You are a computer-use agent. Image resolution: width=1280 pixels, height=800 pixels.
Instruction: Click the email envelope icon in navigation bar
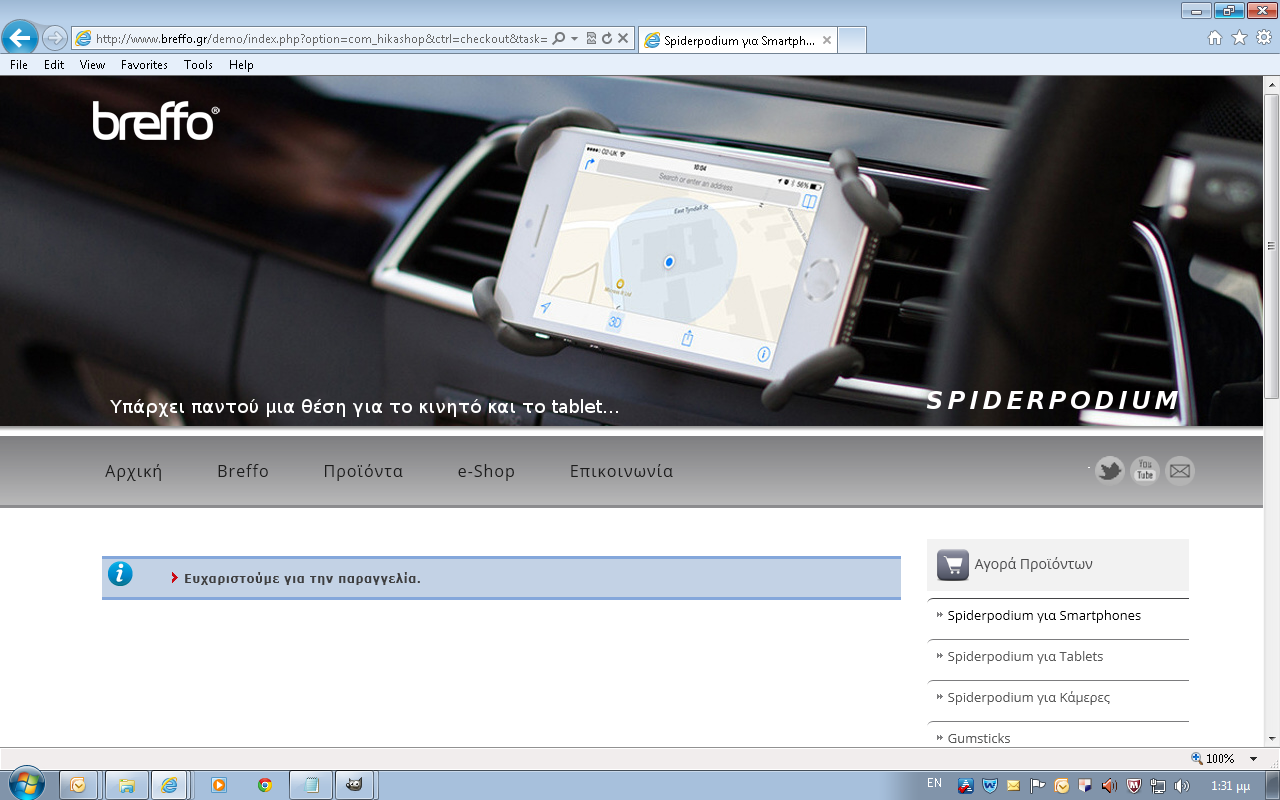click(x=1180, y=470)
